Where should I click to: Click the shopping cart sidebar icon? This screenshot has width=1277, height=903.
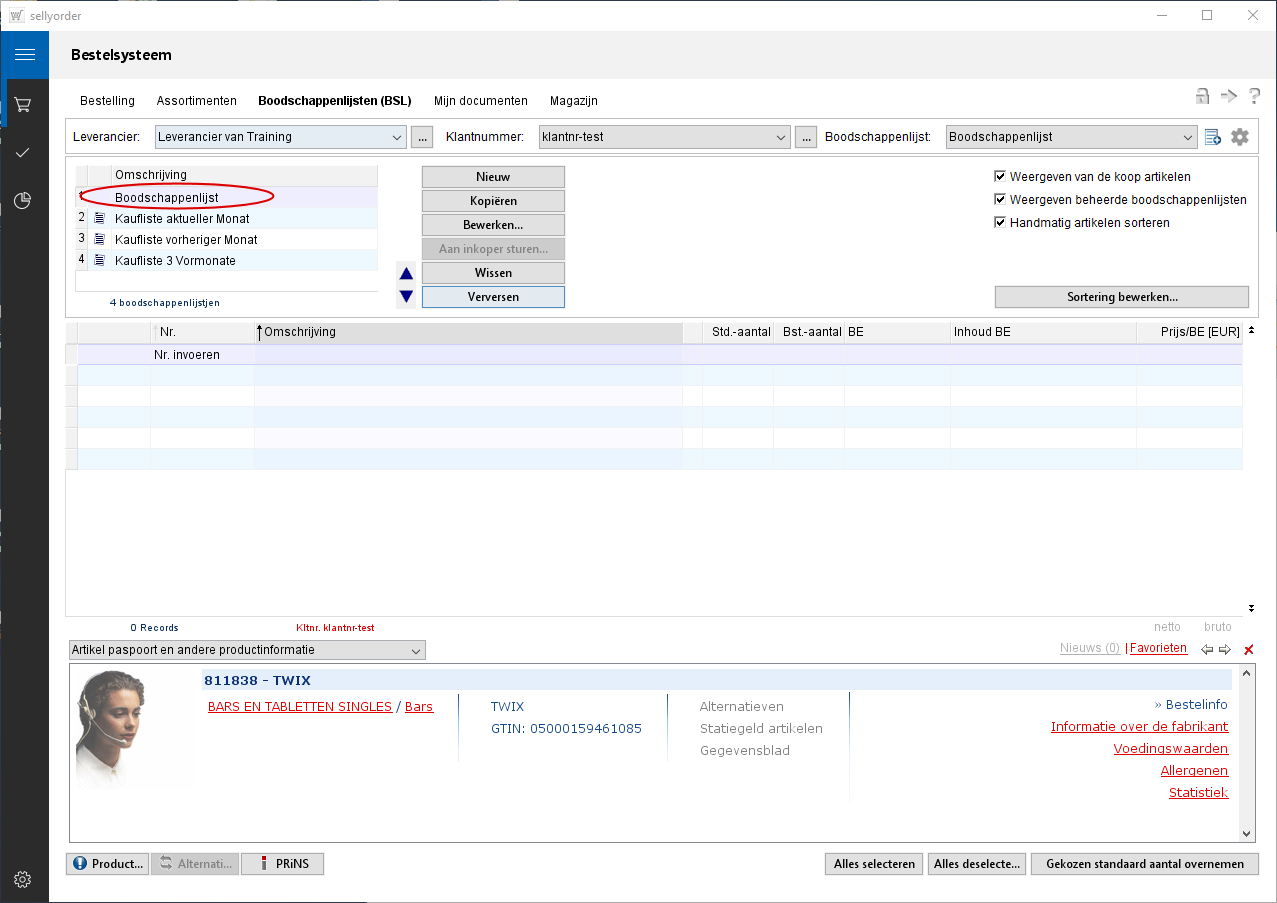tap(24, 104)
